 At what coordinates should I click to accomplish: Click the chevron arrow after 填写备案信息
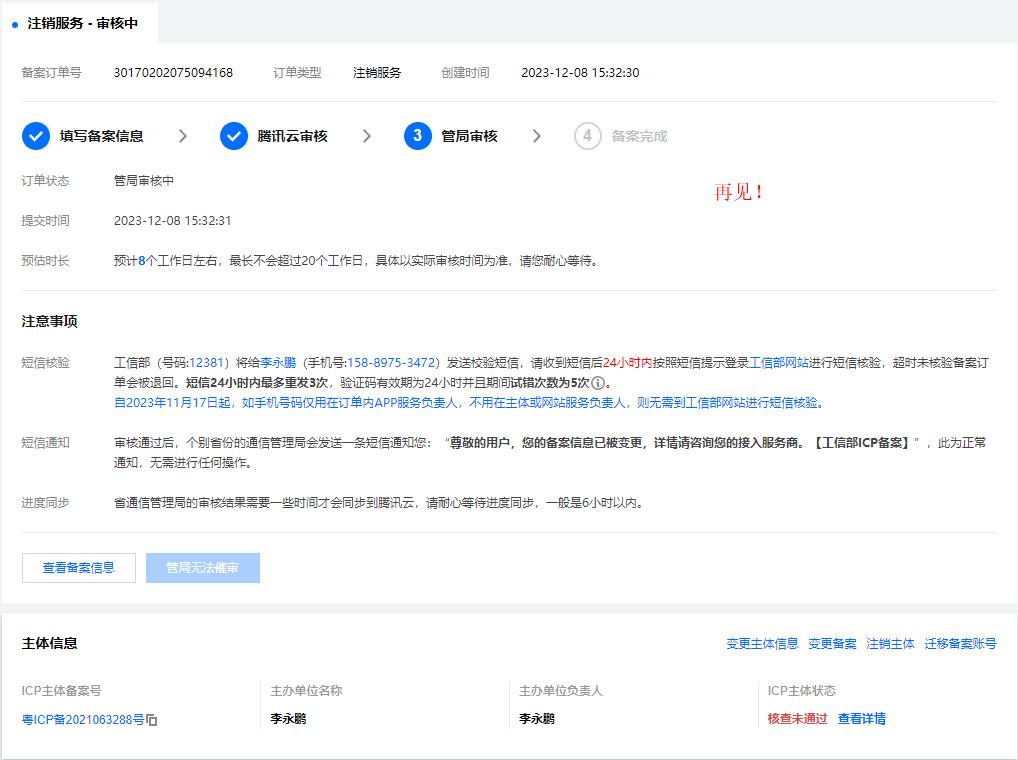click(x=182, y=136)
